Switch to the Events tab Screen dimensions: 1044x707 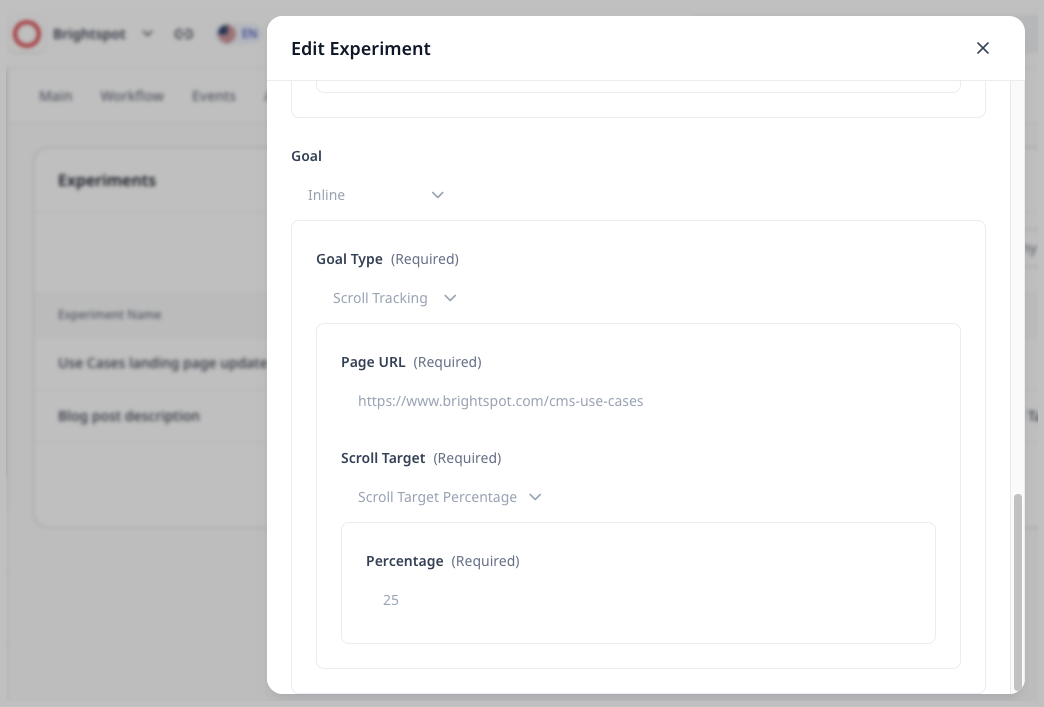(x=214, y=96)
